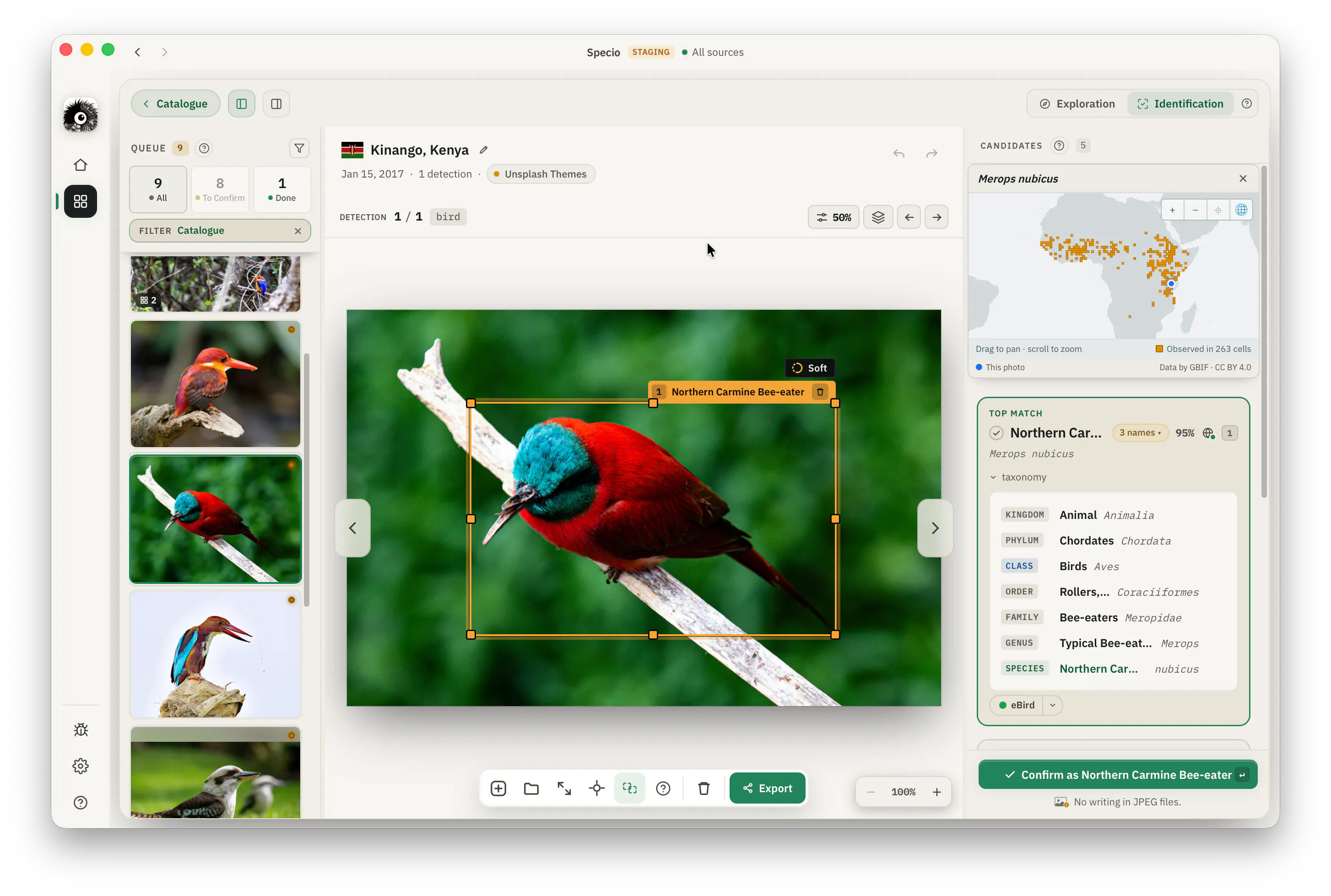The height and width of the screenshot is (896, 1331).
Task: Select the Done queue tab
Action: [282, 189]
